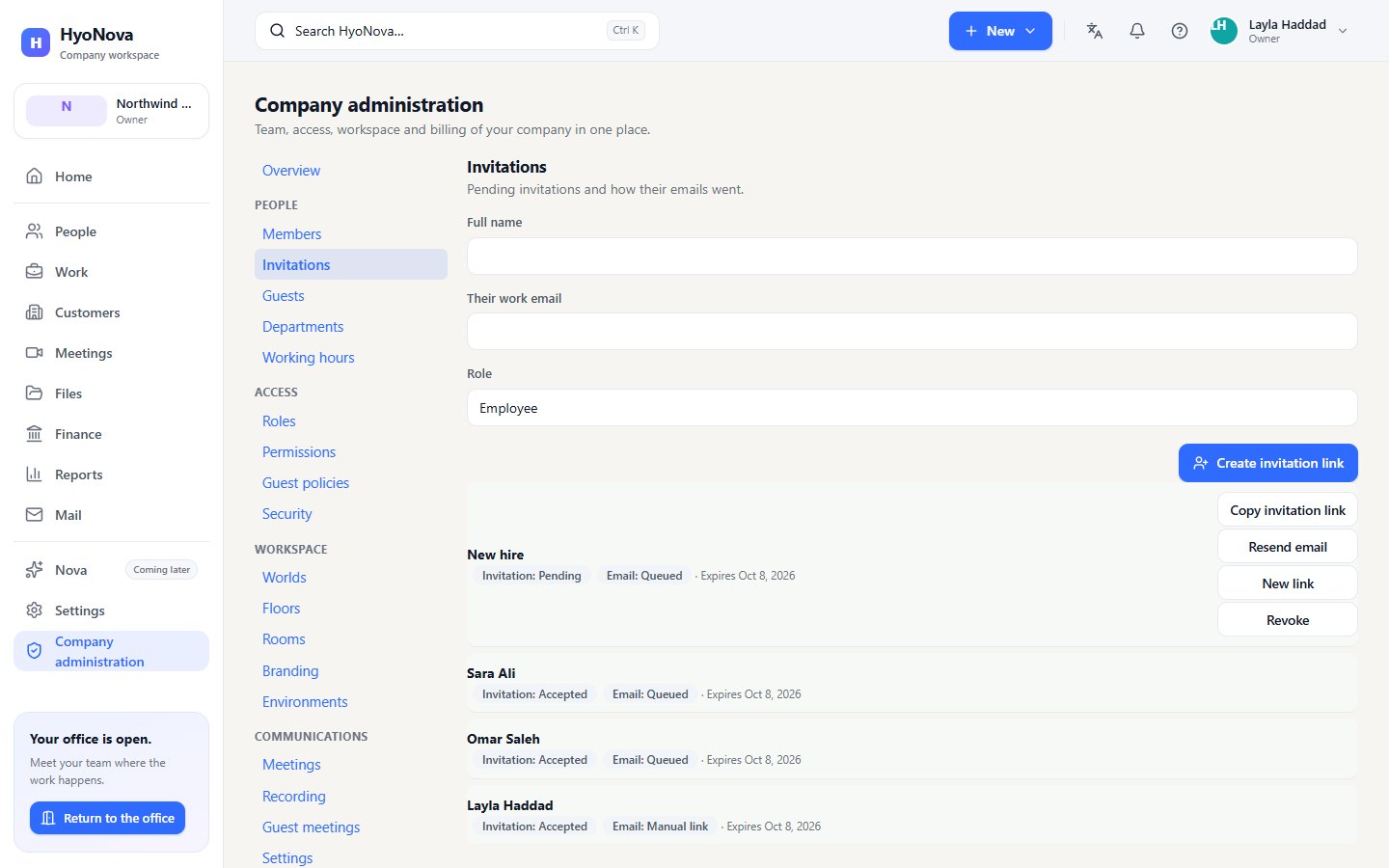Focus the Full name input field
This screenshot has height=868, width=1389.
pos(912,257)
